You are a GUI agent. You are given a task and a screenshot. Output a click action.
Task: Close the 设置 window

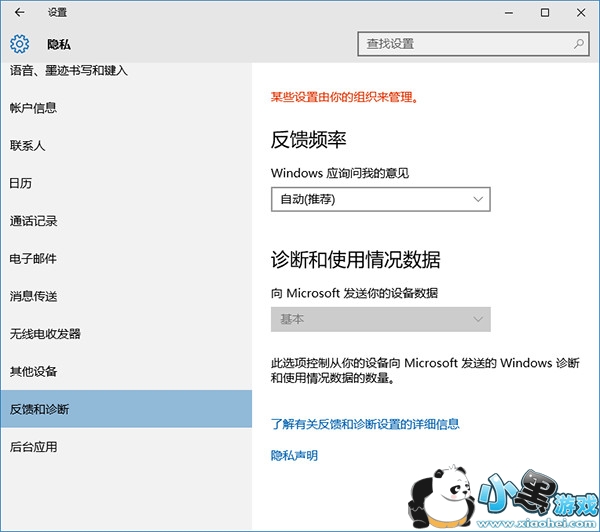581,13
